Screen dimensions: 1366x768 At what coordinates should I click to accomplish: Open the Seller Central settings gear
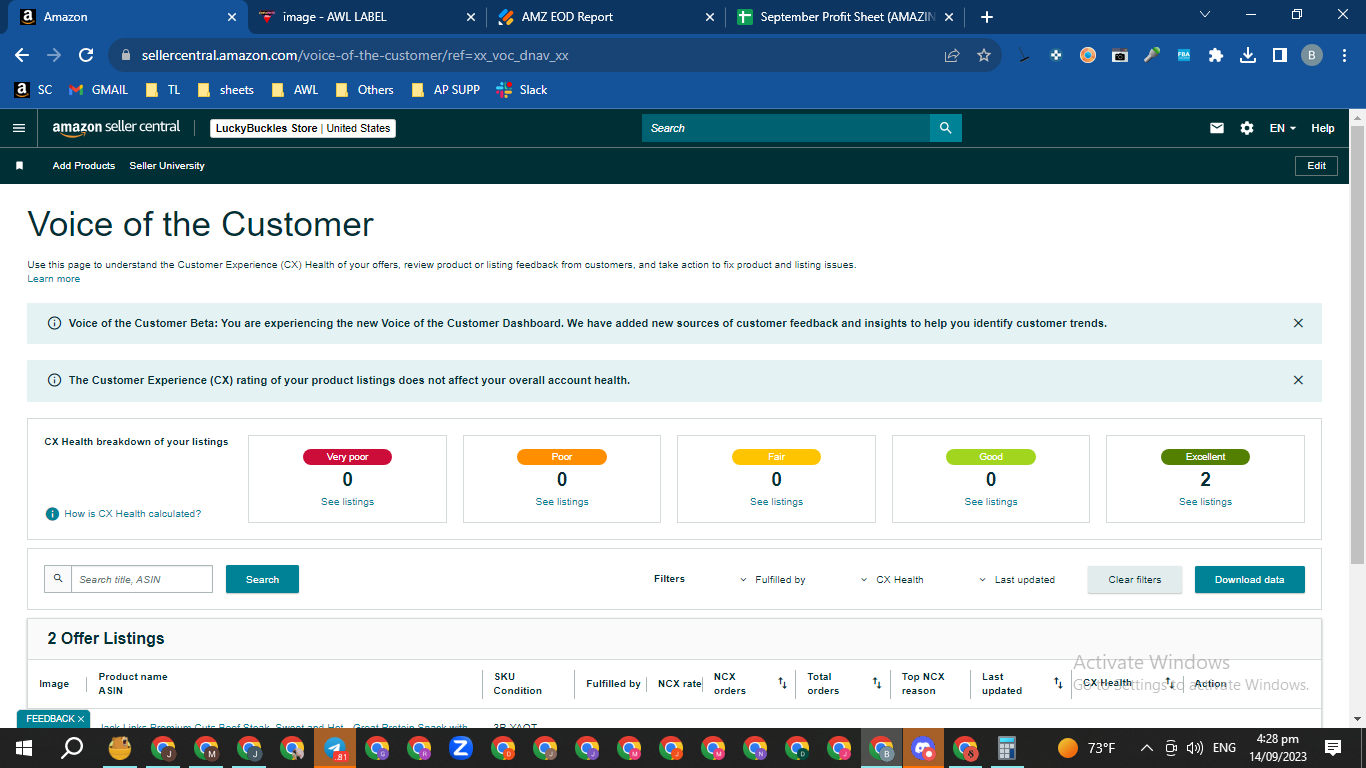click(1246, 128)
